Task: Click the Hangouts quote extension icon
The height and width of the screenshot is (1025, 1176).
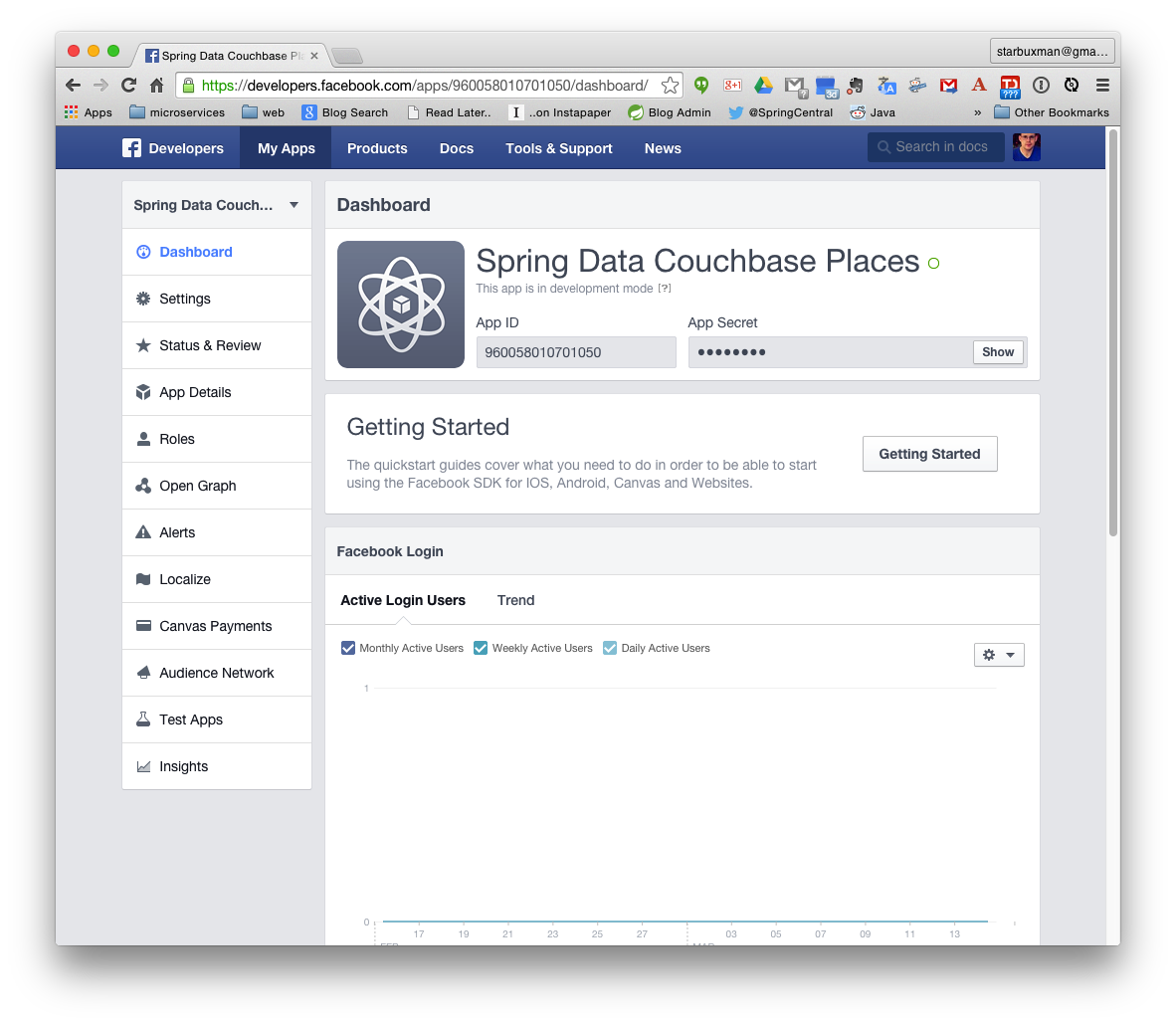Action: 701,85
